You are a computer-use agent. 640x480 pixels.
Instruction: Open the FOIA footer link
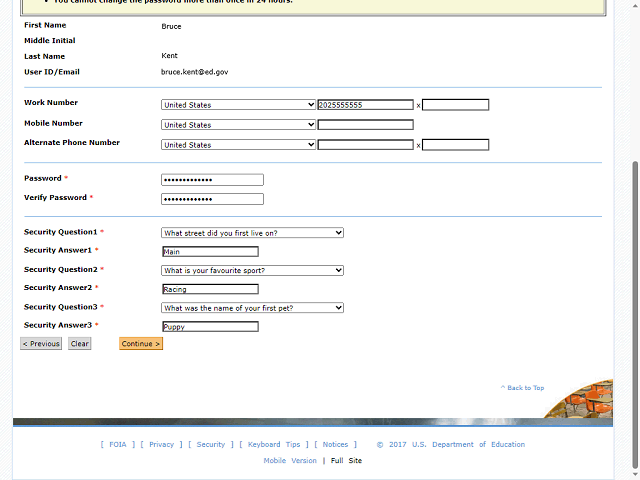[x=118, y=444]
